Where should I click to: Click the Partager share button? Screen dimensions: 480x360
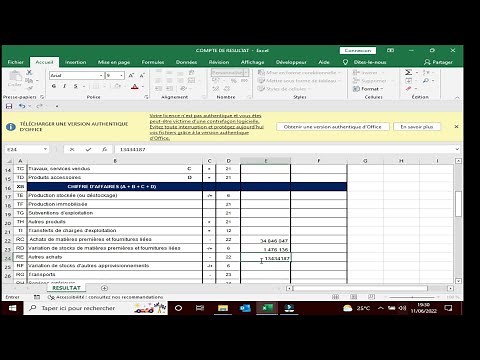coord(438,62)
